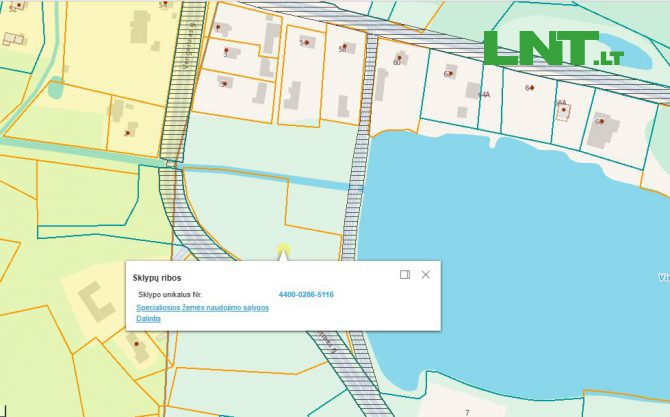Select address marker 5B on the map
This screenshot has height=417, width=670.
tap(343, 48)
